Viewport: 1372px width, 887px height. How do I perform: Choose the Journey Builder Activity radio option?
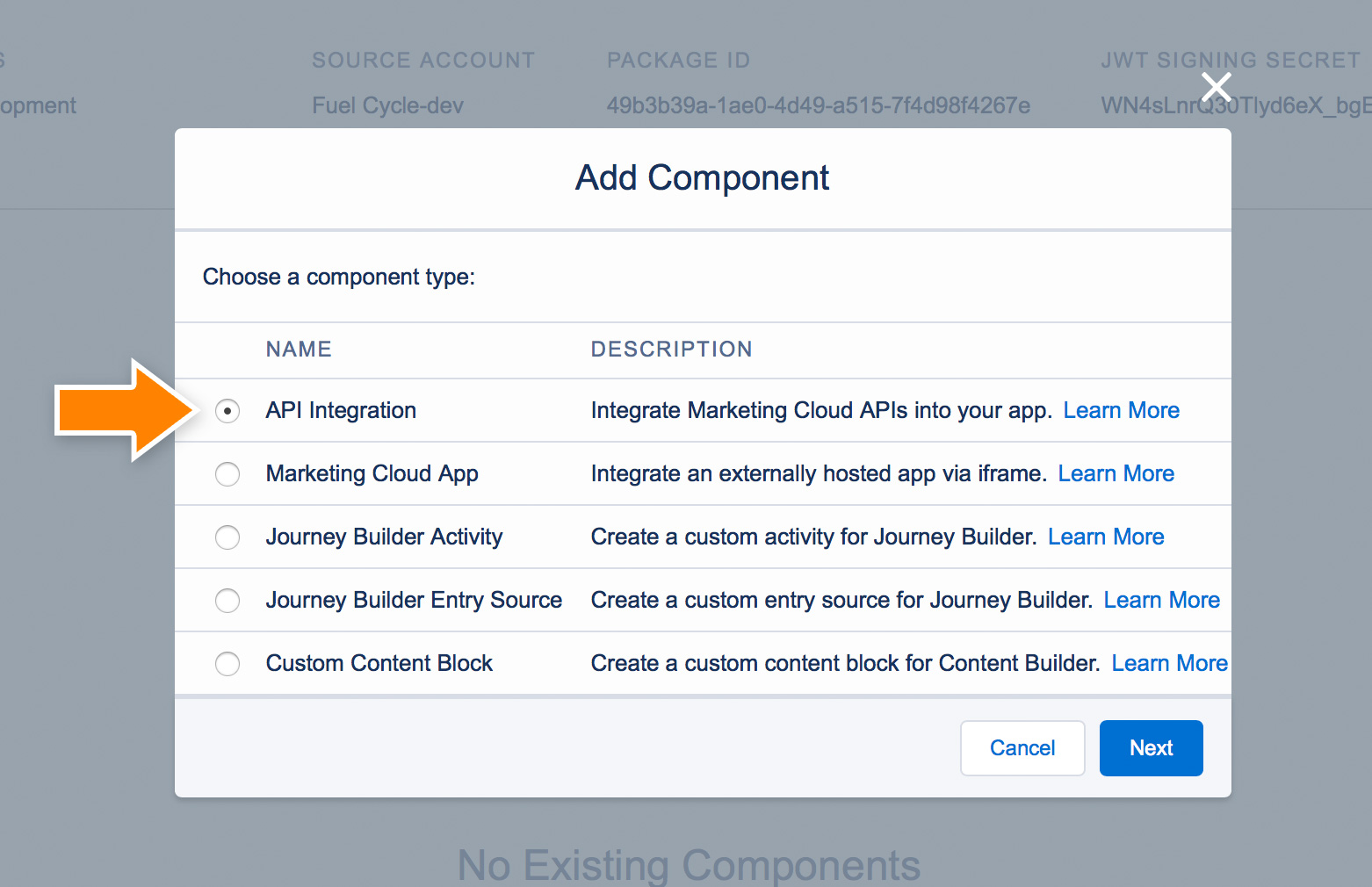(x=227, y=537)
